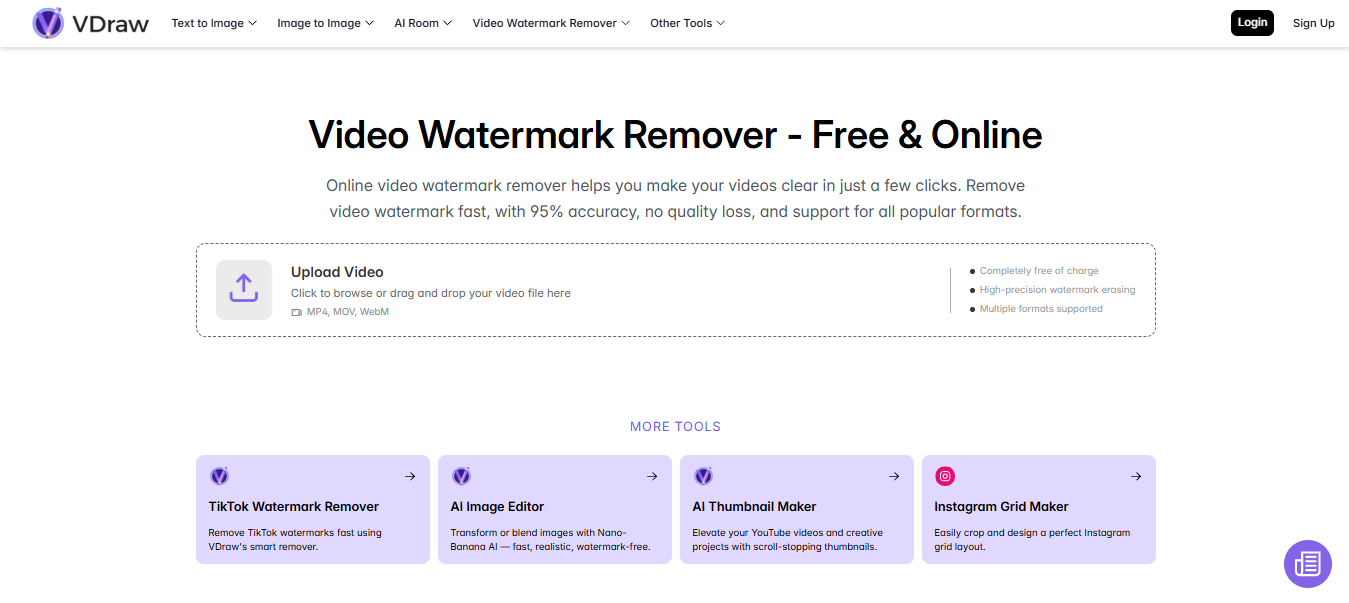Screen dimensions: 1349x603
Task: Click the AI Image Editor card icon
Action: click(x=461, y=476)
